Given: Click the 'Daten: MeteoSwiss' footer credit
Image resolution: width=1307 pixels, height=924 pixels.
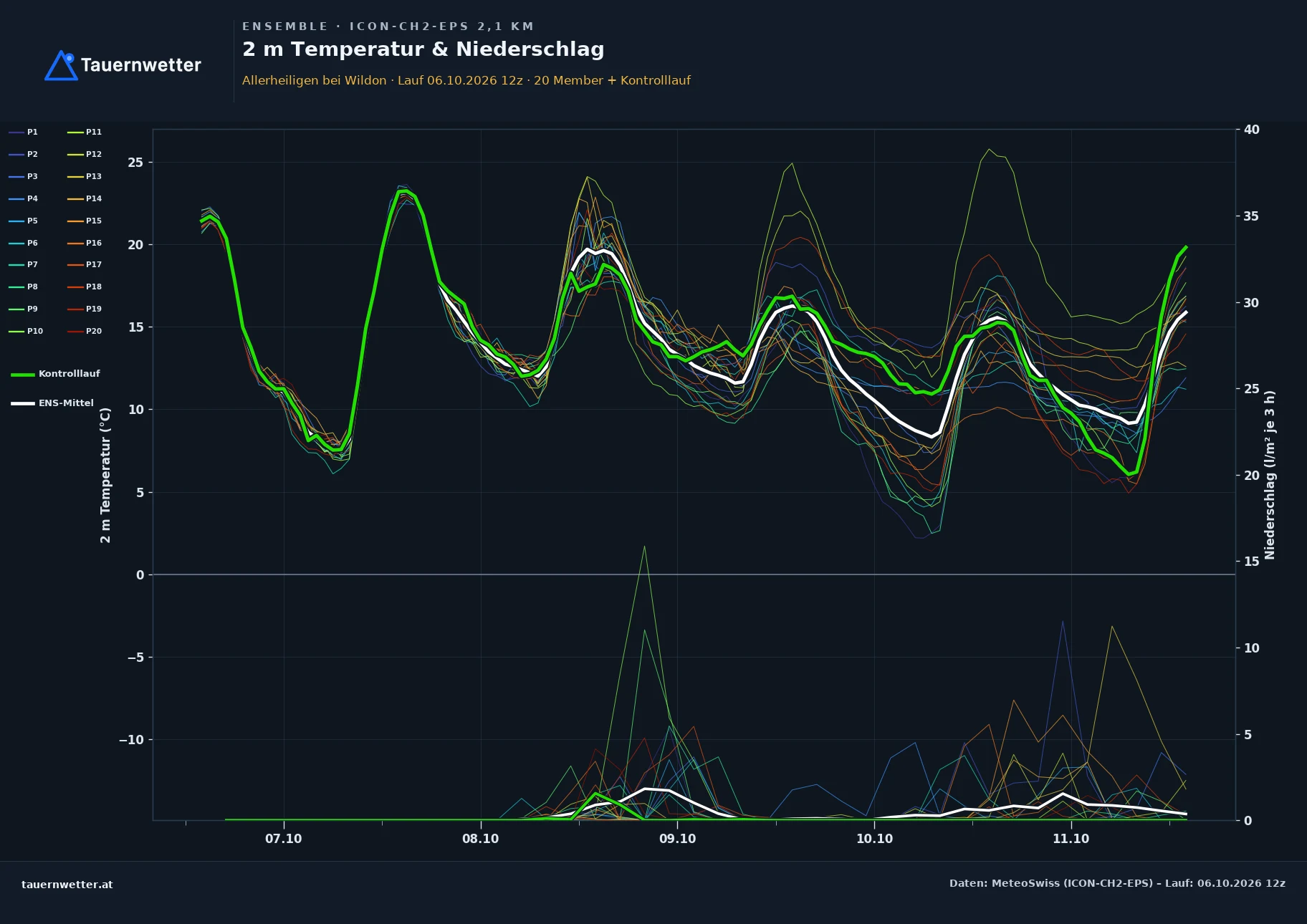Looking at the screenshot, I should point(1117,883).
